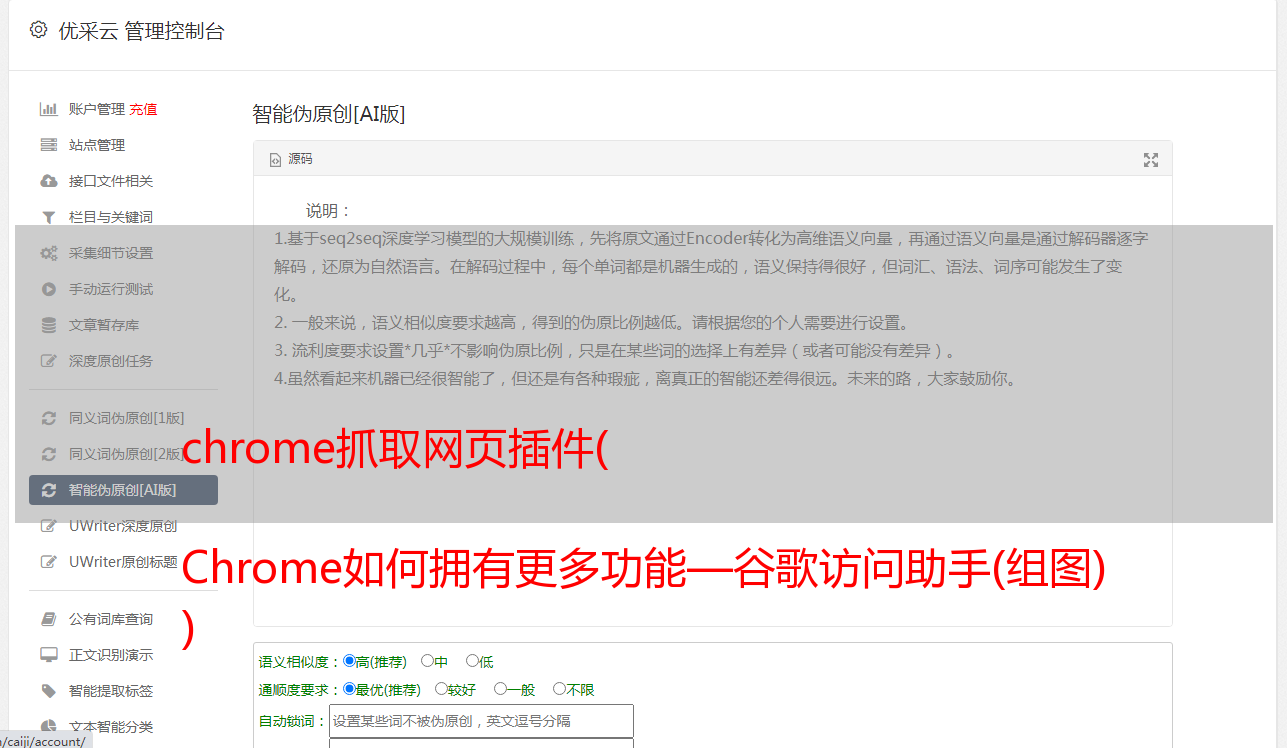Open 账户管理 bar chart icon
The image size is (1287, 748).
48,109
